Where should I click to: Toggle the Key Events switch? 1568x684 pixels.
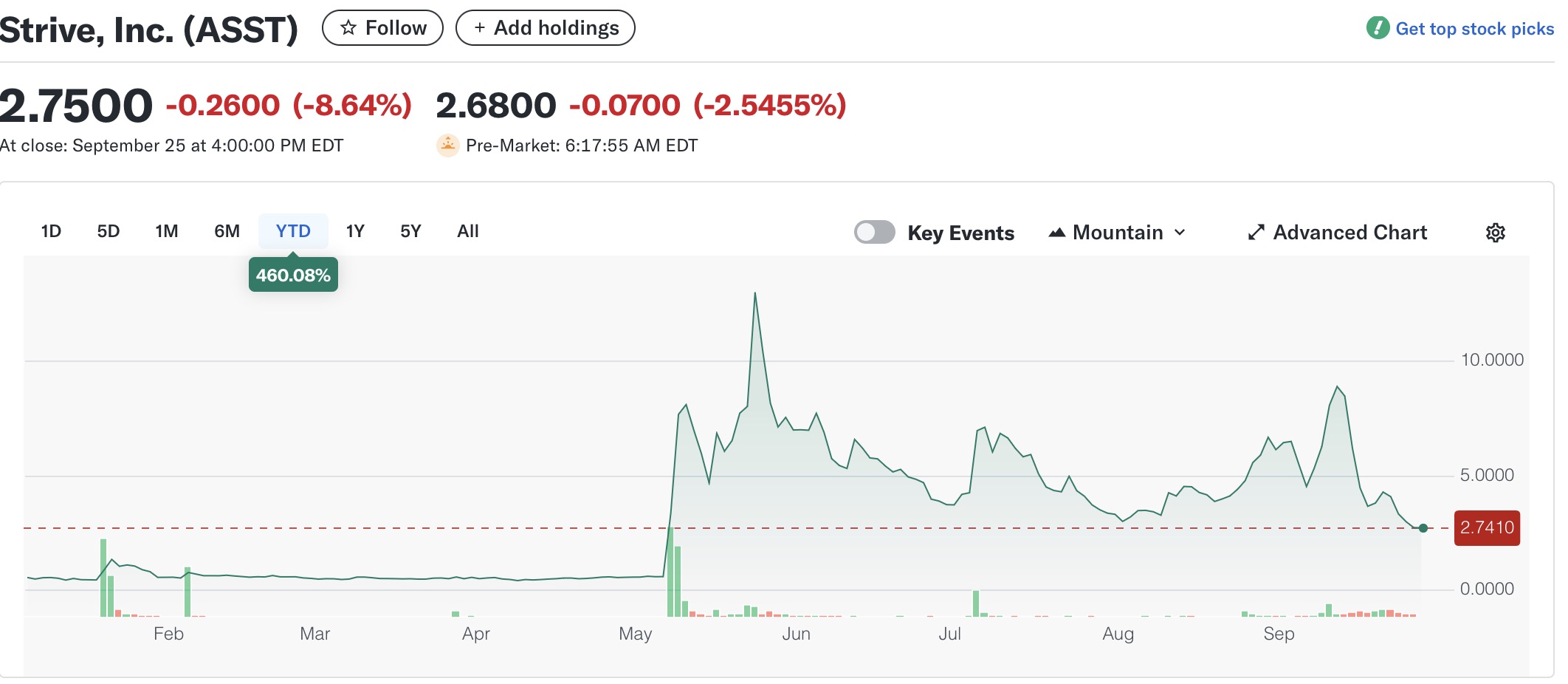874,232
